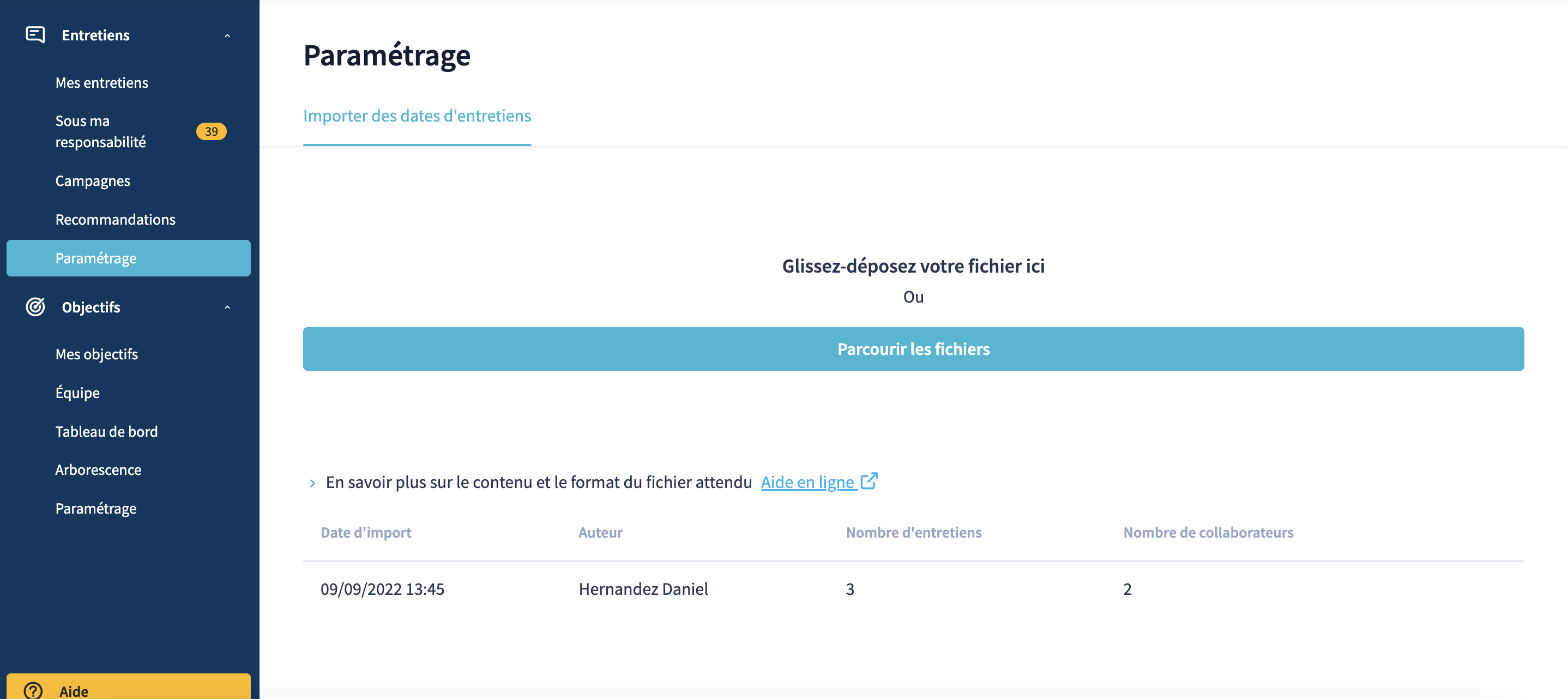
Task: Select the Importer des dates d'entretiens tab
Action: tap(417, 116)
